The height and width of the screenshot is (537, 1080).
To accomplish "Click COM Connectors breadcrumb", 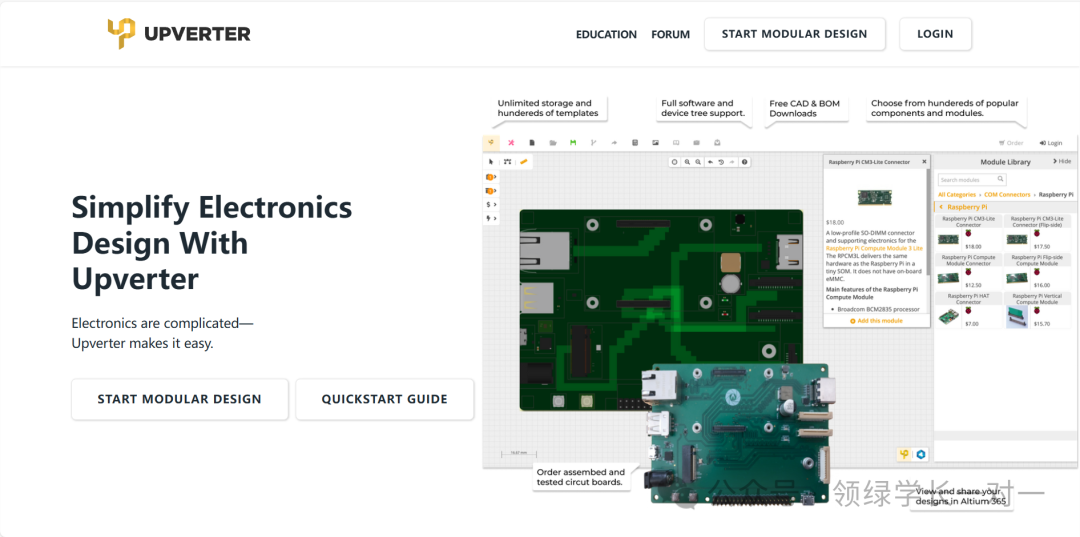I will [1007, 195].
